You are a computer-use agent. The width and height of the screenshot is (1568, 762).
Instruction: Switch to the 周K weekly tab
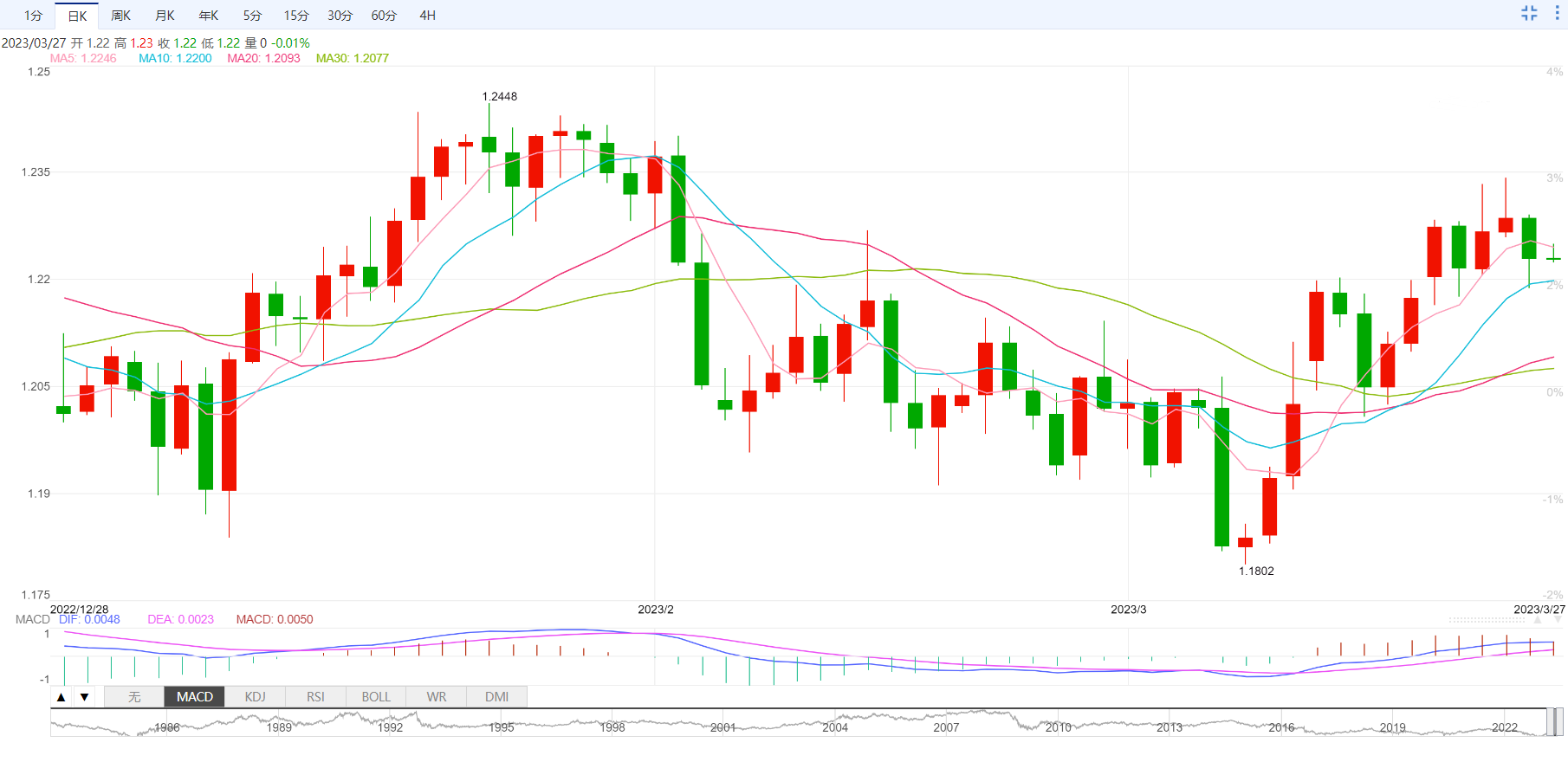(121, 16)
